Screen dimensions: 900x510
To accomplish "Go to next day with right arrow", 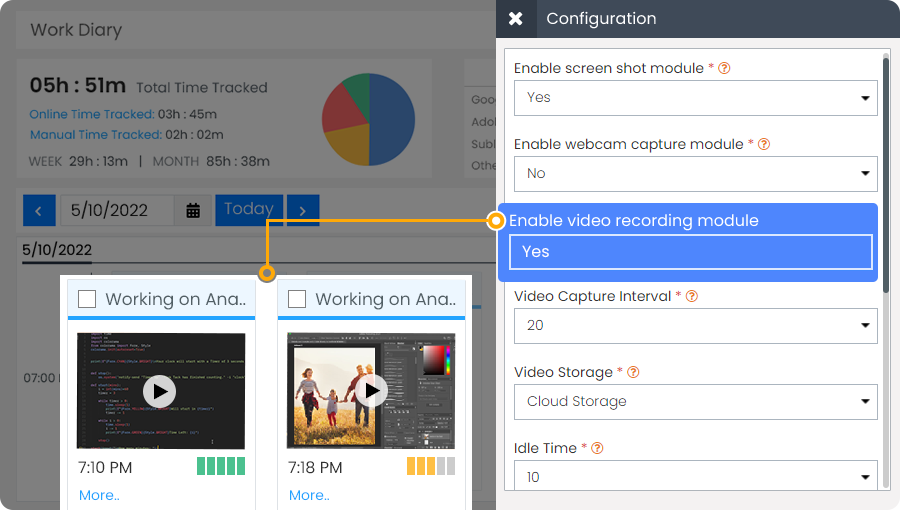I will [x=303, y=211].
